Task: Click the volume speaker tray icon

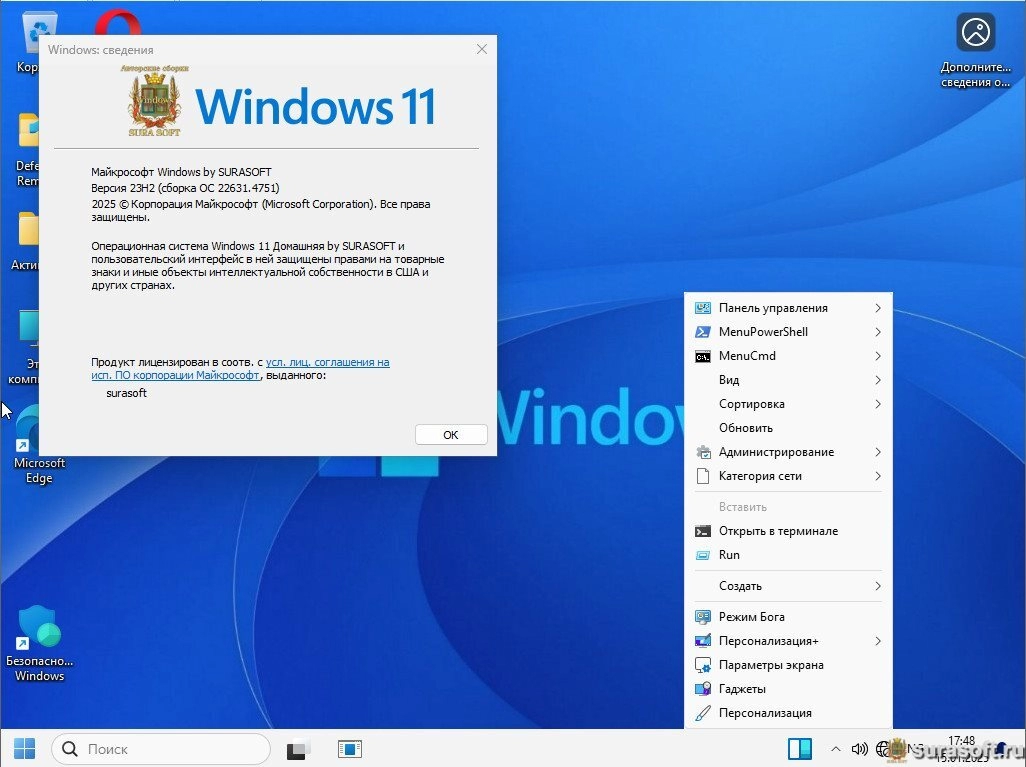Action: click(858, 748)
